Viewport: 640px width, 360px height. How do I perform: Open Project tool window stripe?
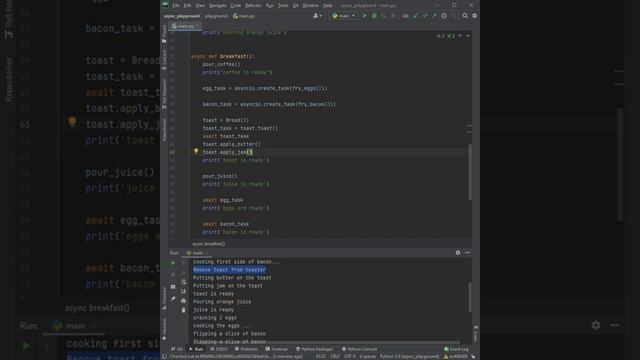click(x=164, y=33)
